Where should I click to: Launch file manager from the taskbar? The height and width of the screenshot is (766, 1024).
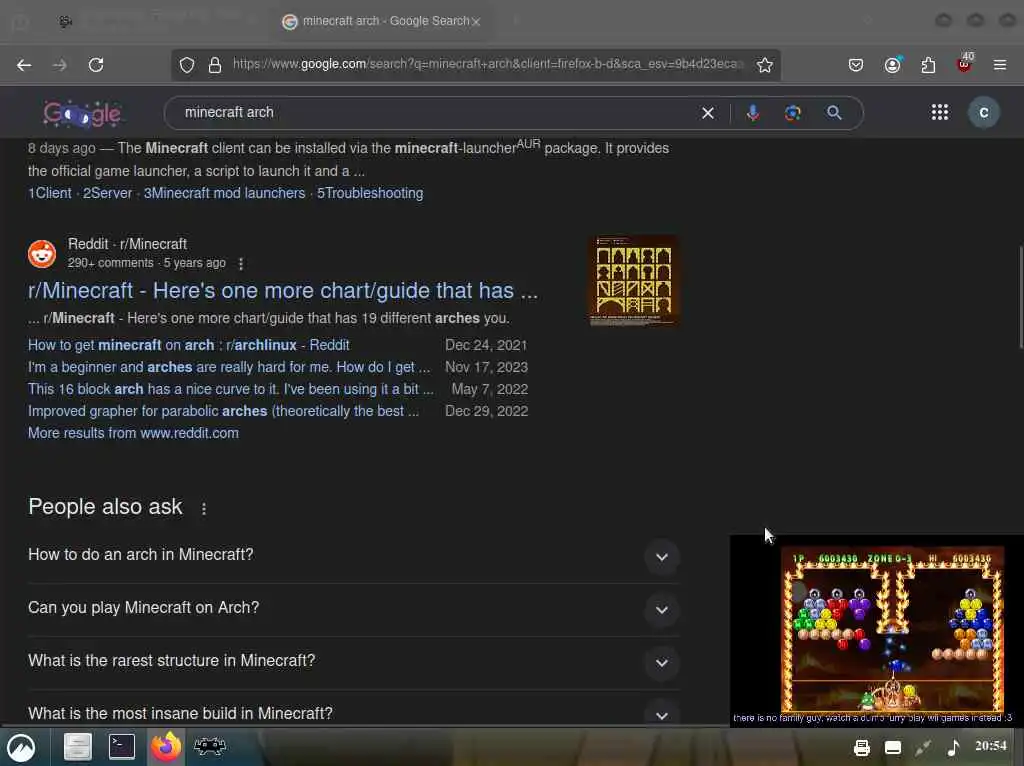(x=77, y=746)
